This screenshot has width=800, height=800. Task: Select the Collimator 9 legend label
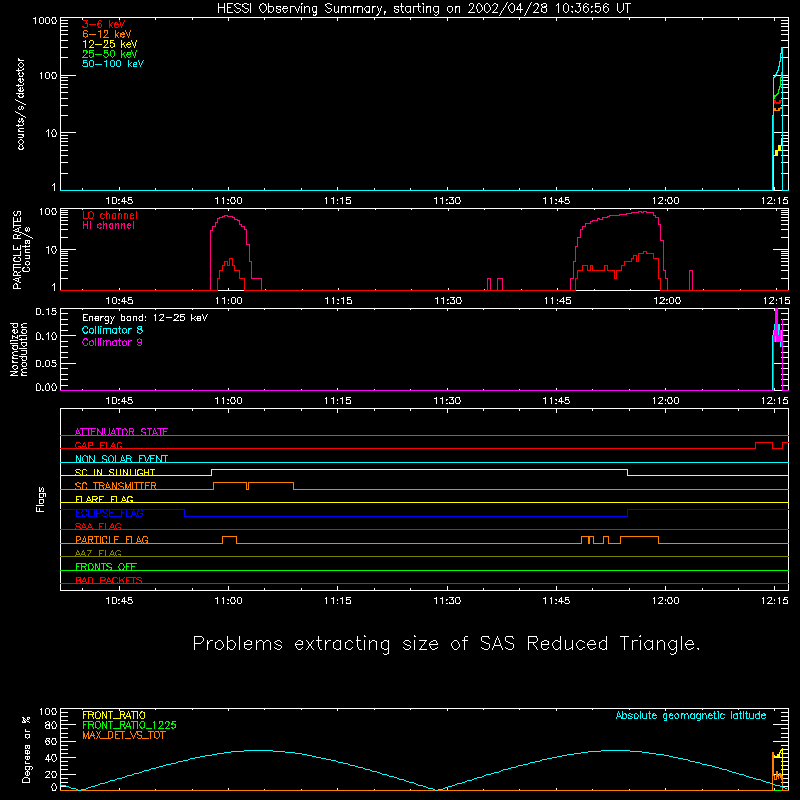coord(112,342)
